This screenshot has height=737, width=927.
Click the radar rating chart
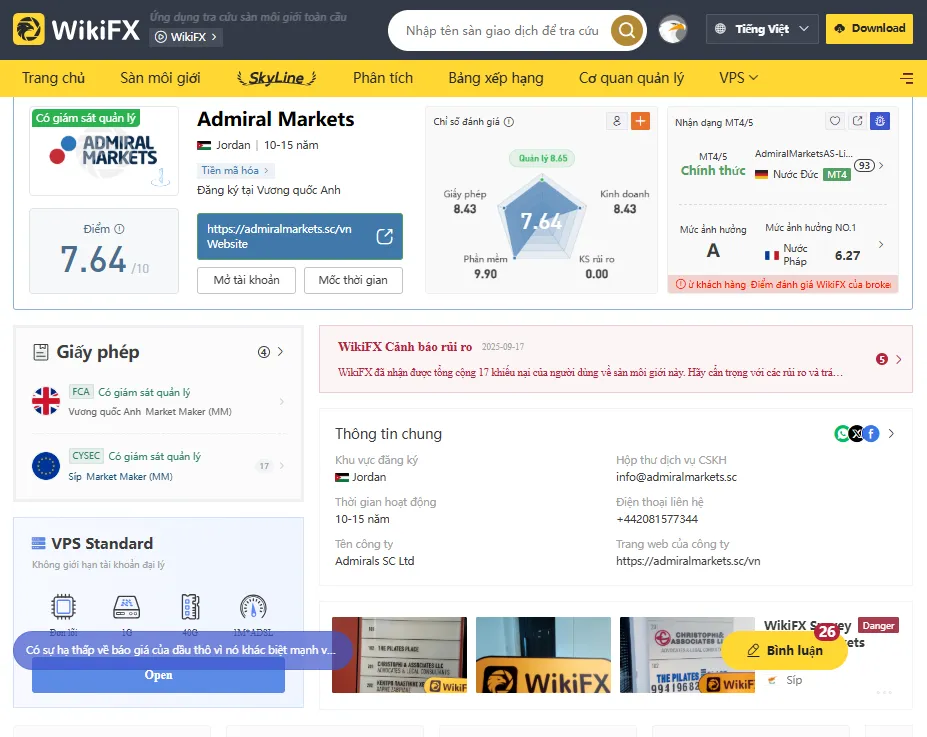point(542,218)
